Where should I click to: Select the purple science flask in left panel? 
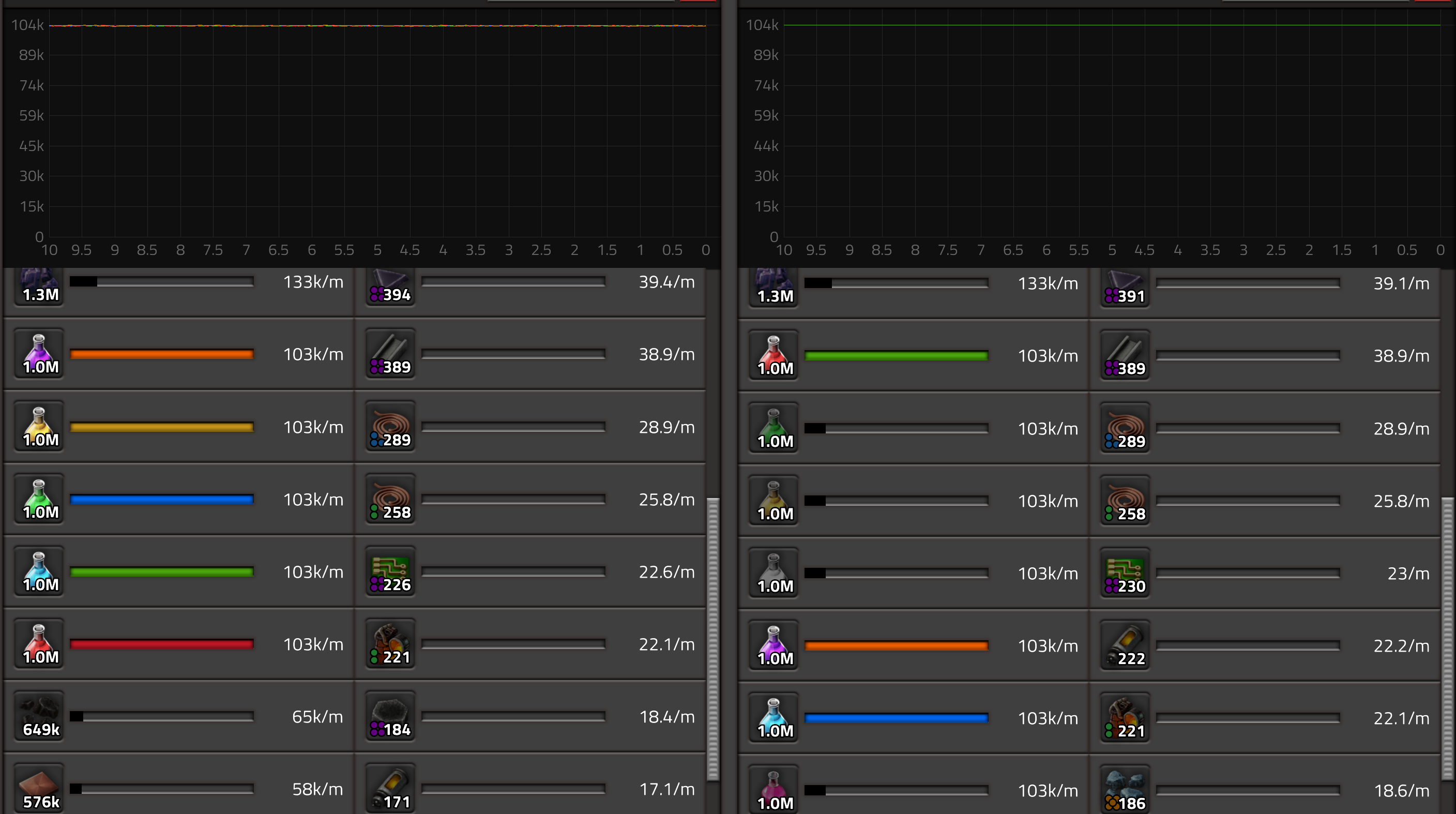39,353
